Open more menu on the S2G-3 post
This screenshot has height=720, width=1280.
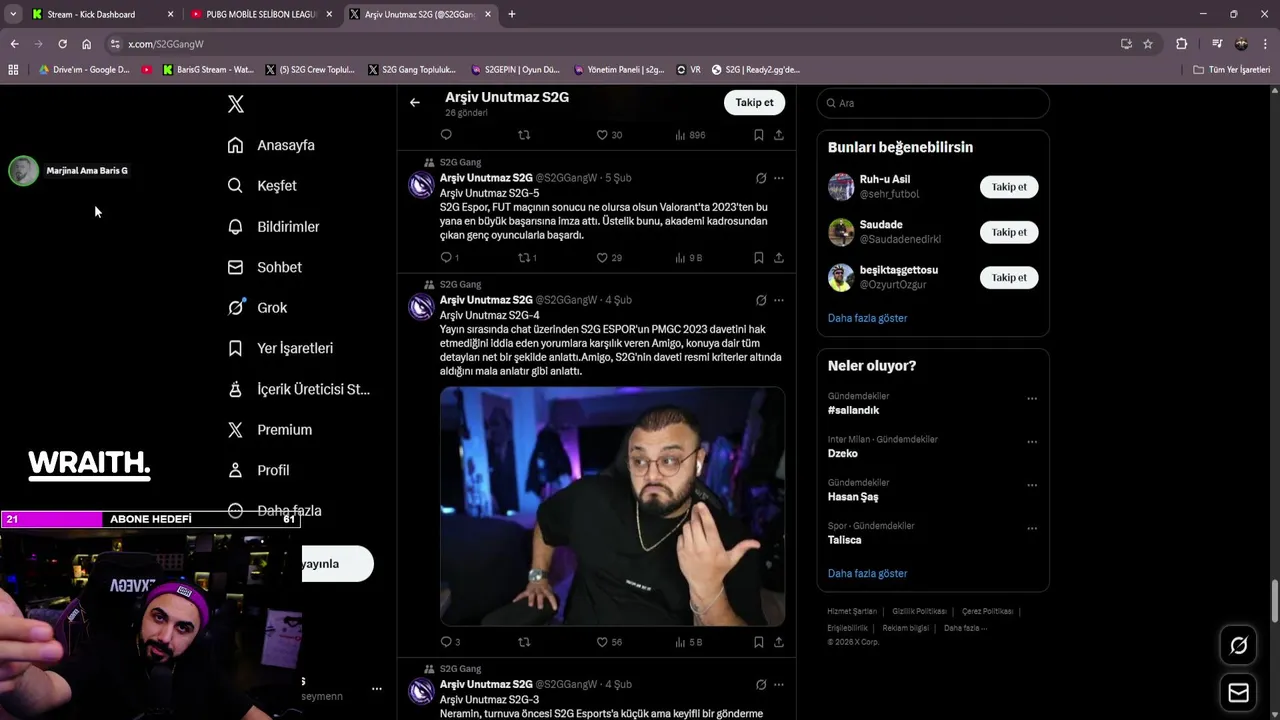tap(779, 684)
